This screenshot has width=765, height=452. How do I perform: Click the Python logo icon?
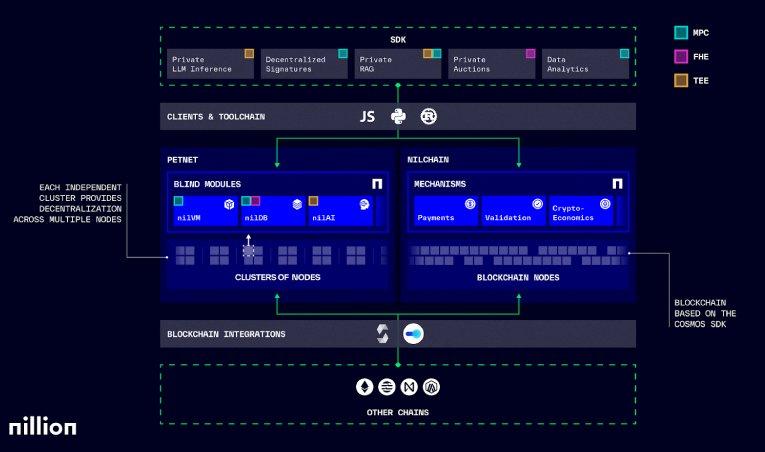tap(398, 117)
